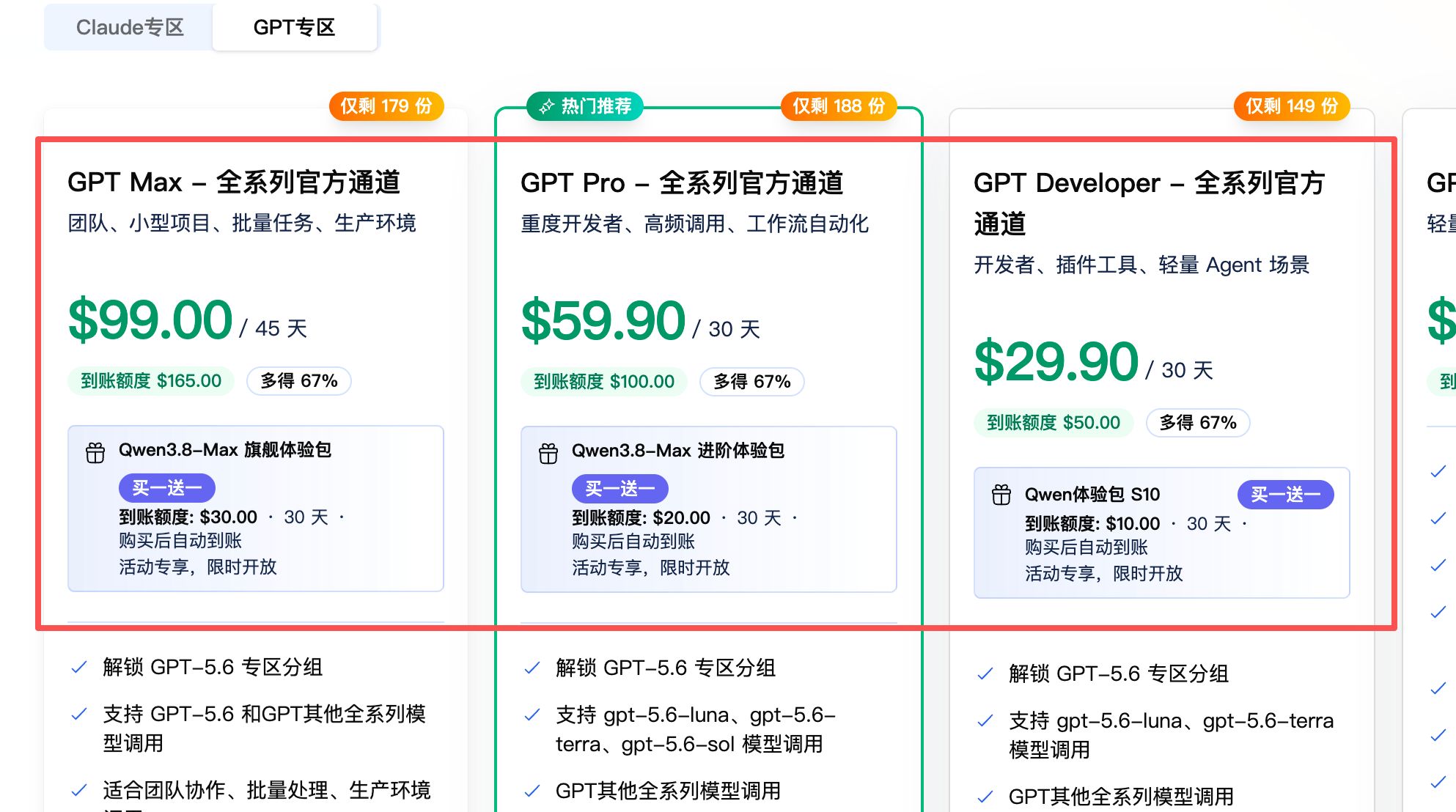
Task: Select the GPT专区 tab
Action: pyautogui.click(x=295, y=27)
